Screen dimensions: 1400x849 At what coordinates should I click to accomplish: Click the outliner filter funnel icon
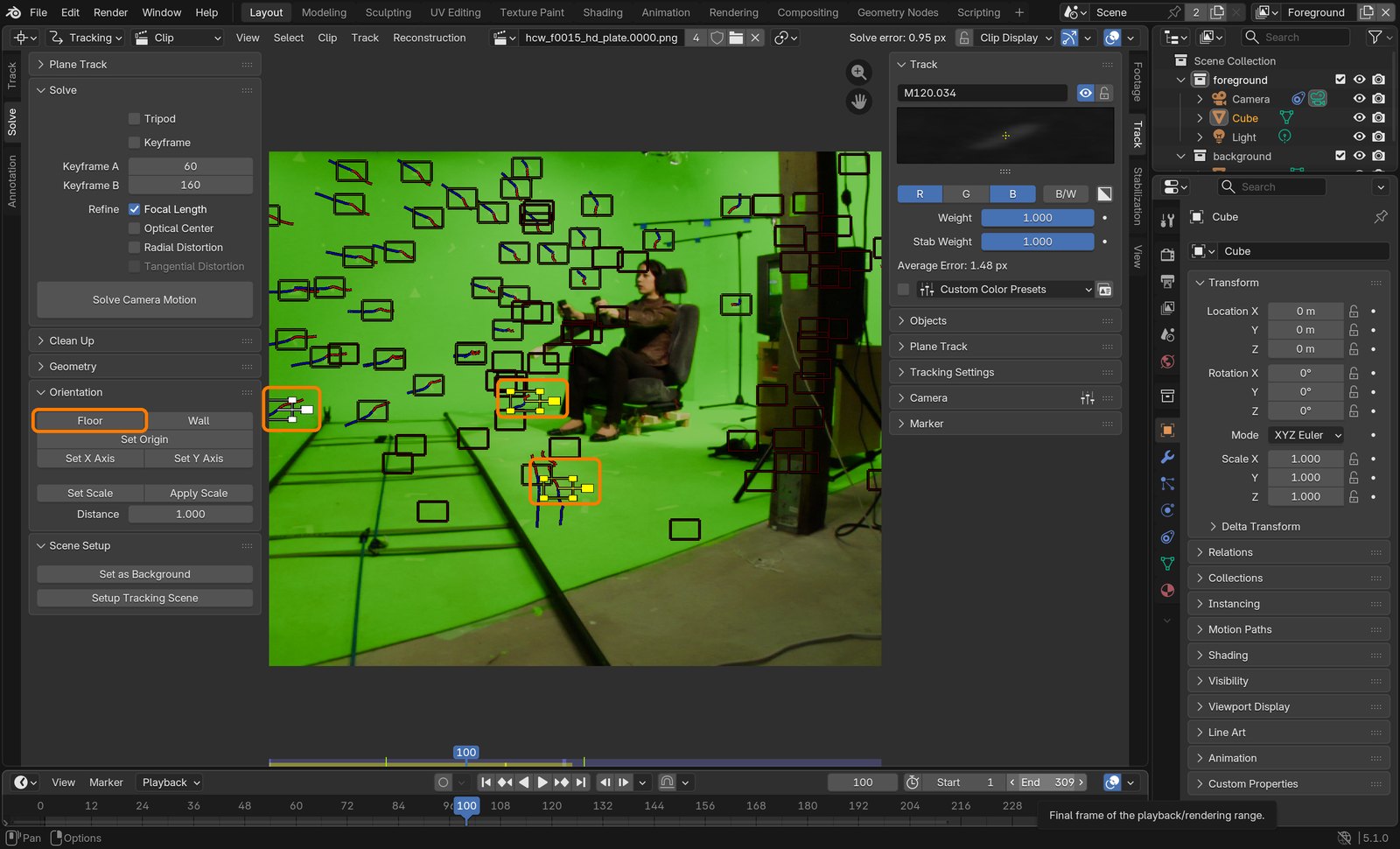pos(1375,37)
